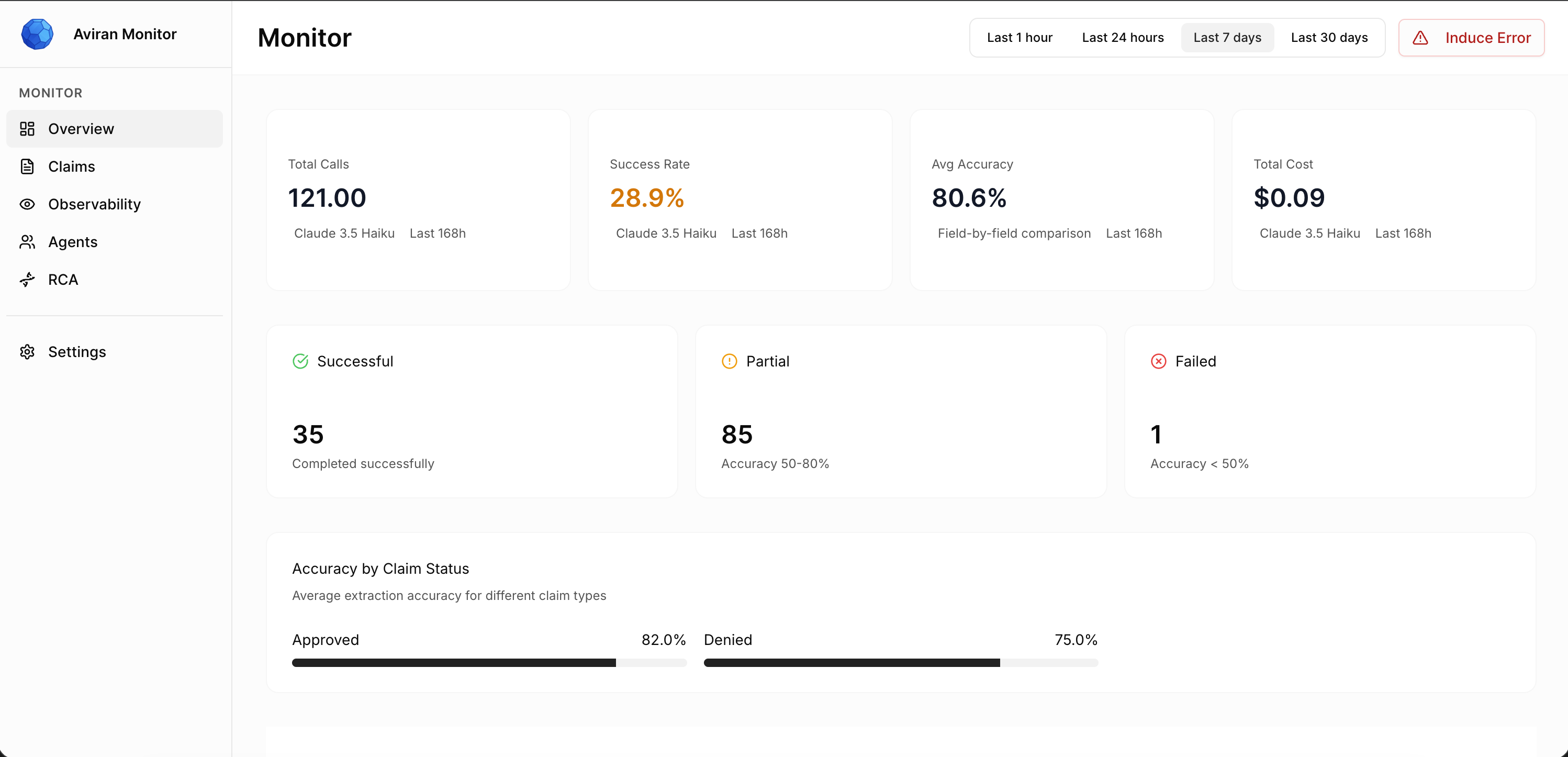Click the Observability eye icon

coord(27,204)
